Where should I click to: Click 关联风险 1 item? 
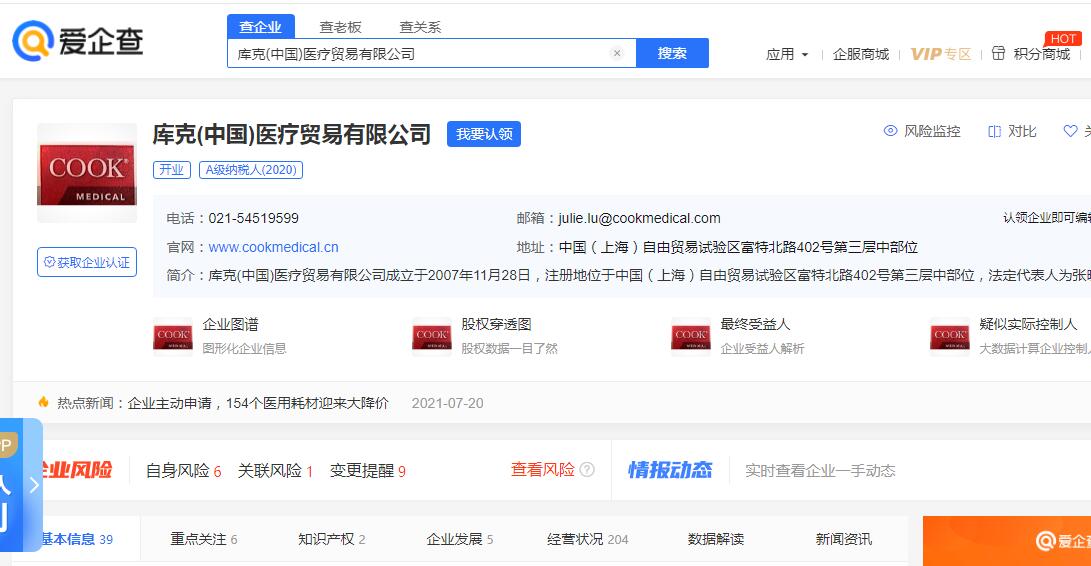(276, 471)
